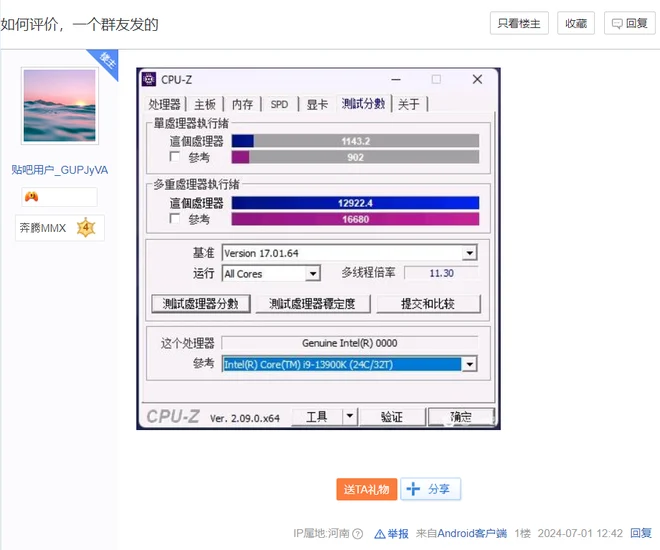Click the 測試處理器分數 button

201,303
